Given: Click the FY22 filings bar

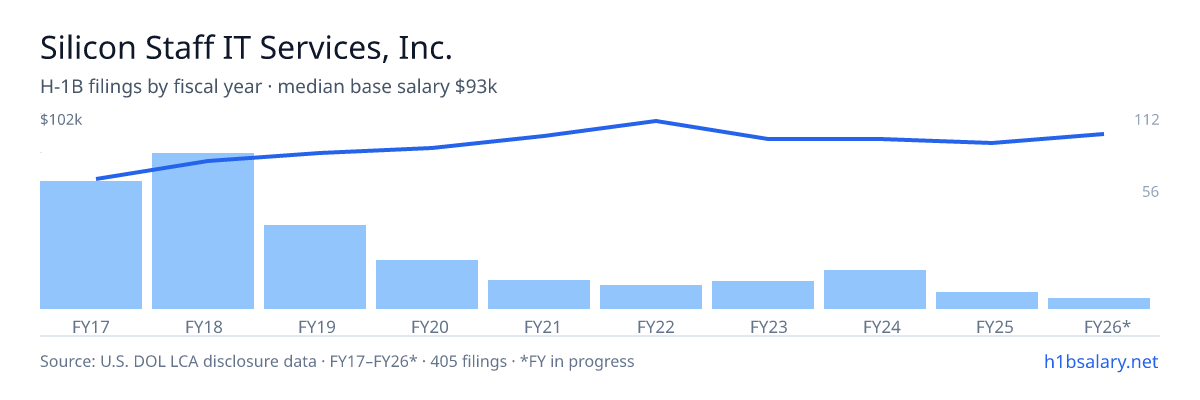Looking at the screenshot, I should pyautogui.click(x=651, y=297).
